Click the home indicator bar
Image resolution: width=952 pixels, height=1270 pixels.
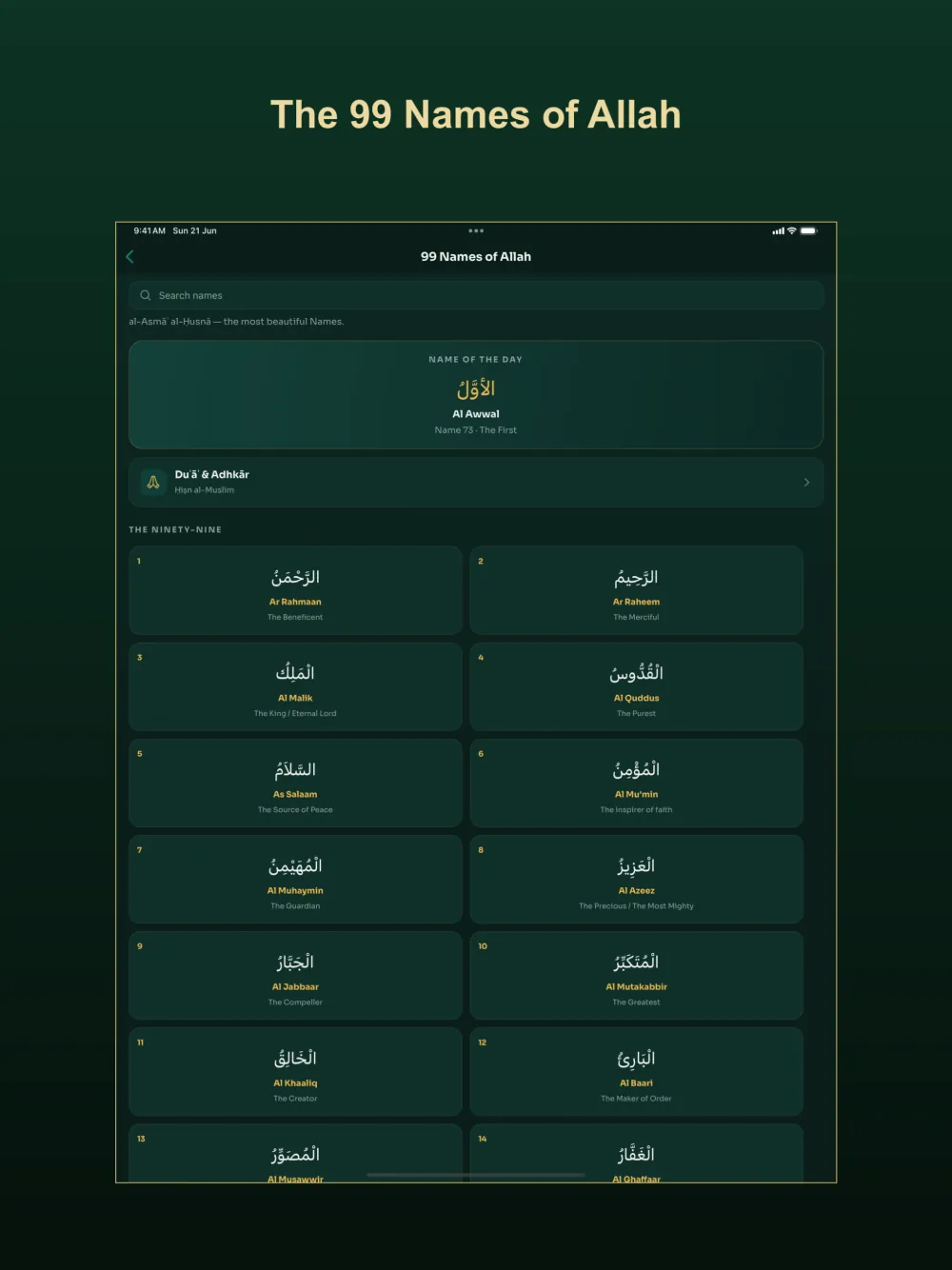[x=476, y=1176]
